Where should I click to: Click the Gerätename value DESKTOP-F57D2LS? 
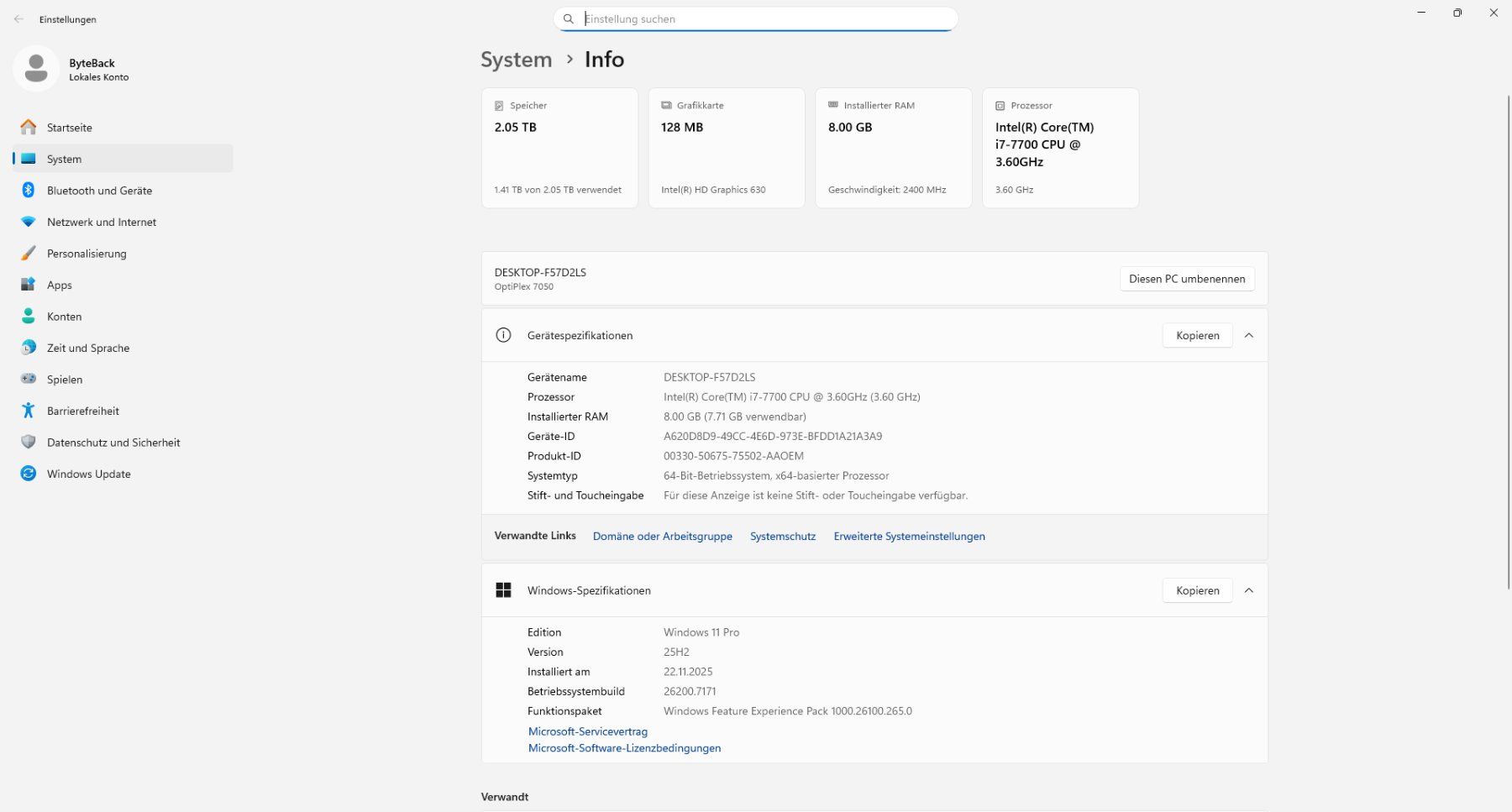tap(710, 377)
